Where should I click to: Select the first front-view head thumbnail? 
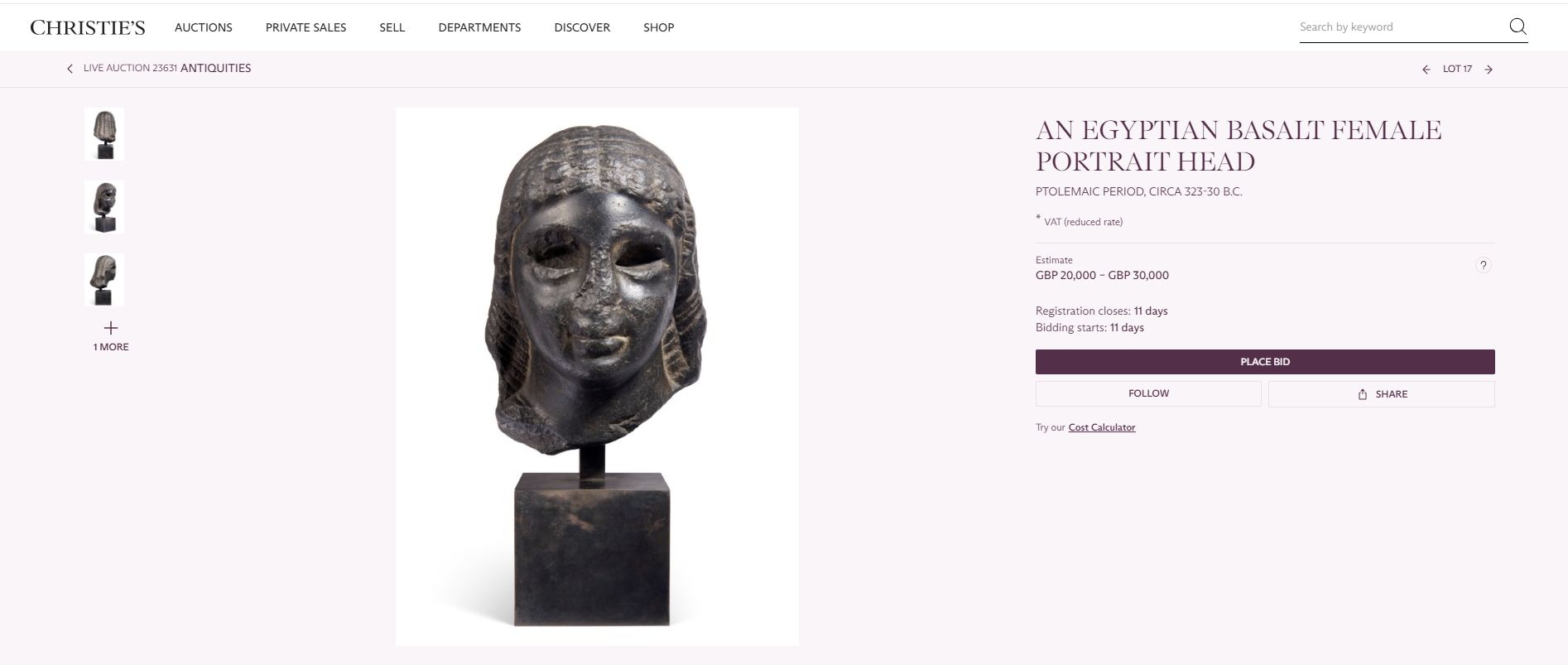coord(104,134)
